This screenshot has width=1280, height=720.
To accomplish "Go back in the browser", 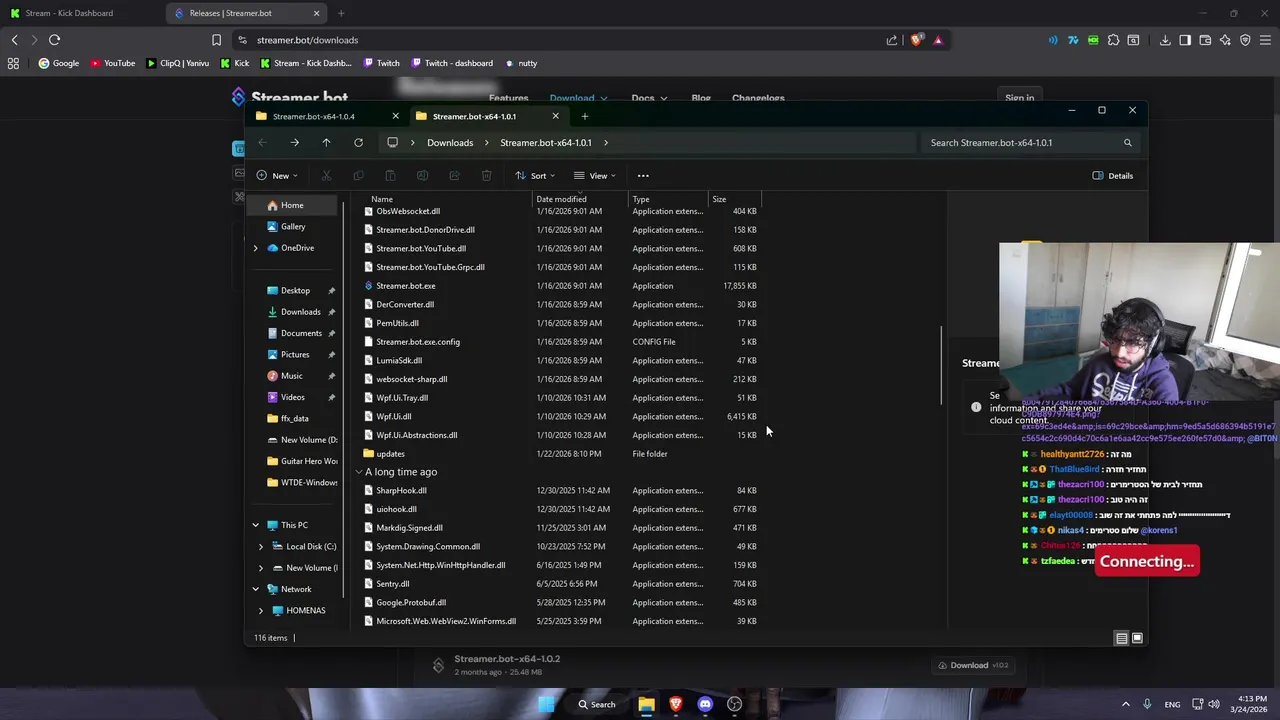I will click(x=14, y=40).
